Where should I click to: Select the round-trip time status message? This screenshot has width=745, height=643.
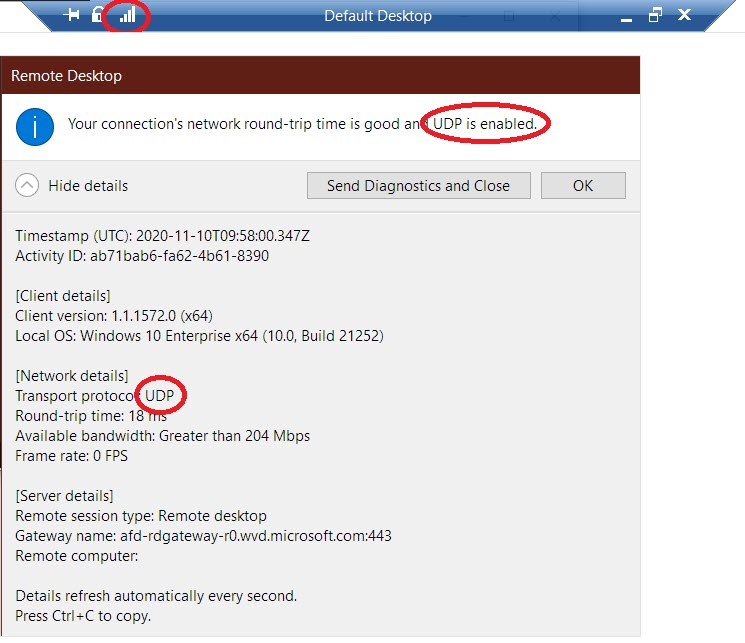302,124
